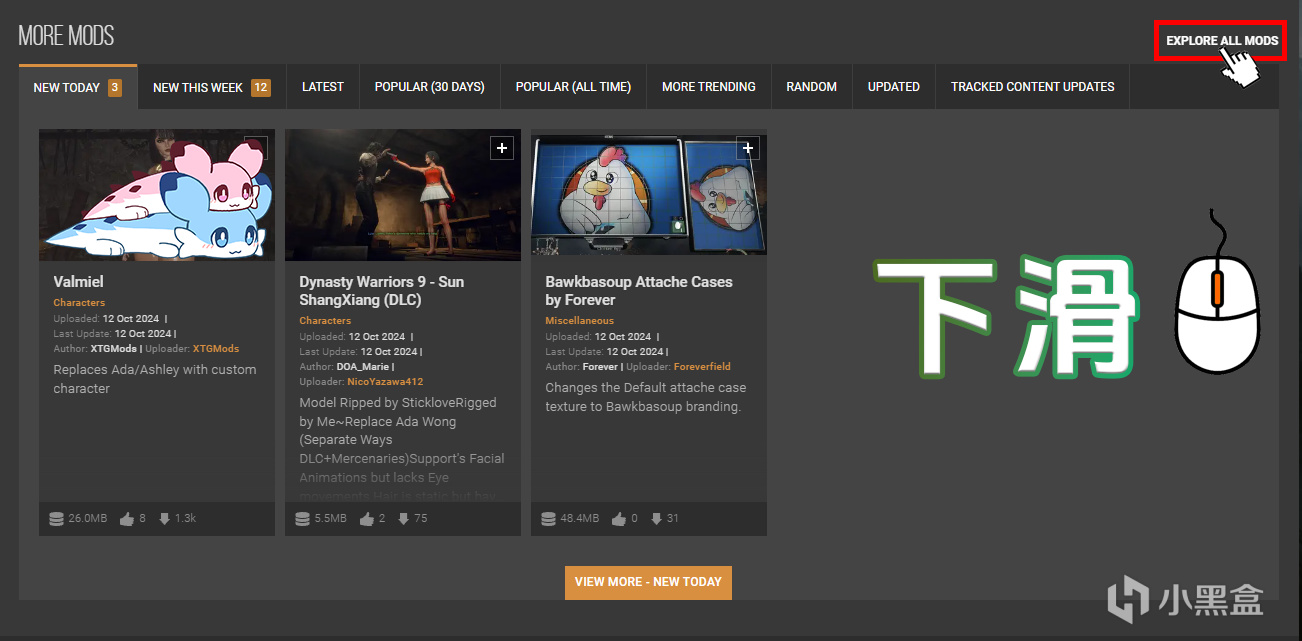
Task: Click the Explore All Mods link
Action: click(1222, 41)
